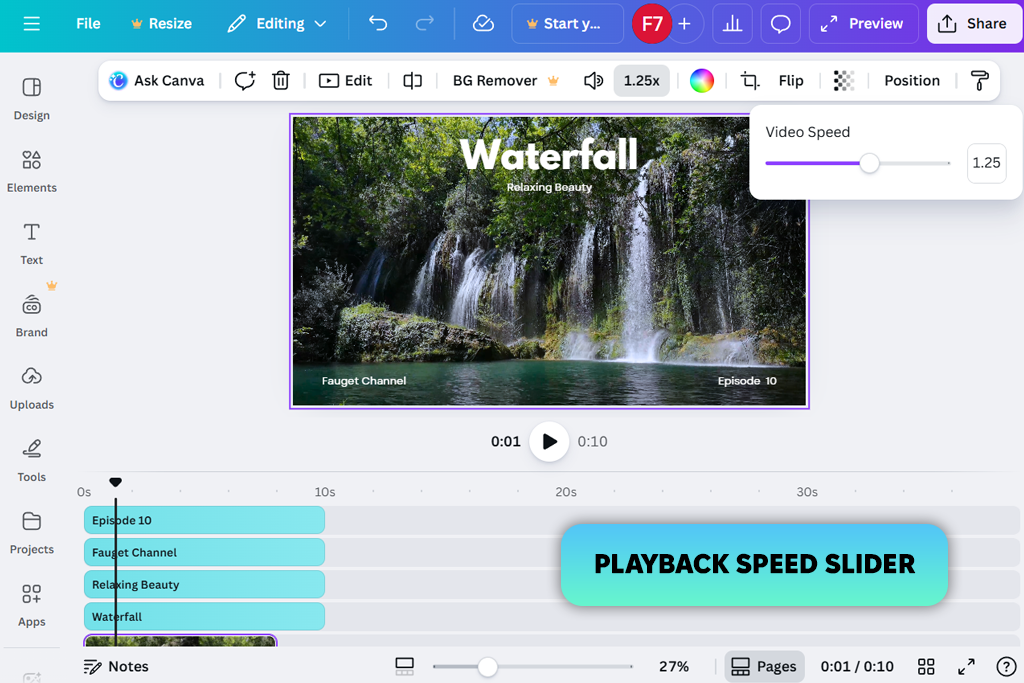The image size is (1024, 683).
Task: Open the Tools panel
Action: click(31, 461)
